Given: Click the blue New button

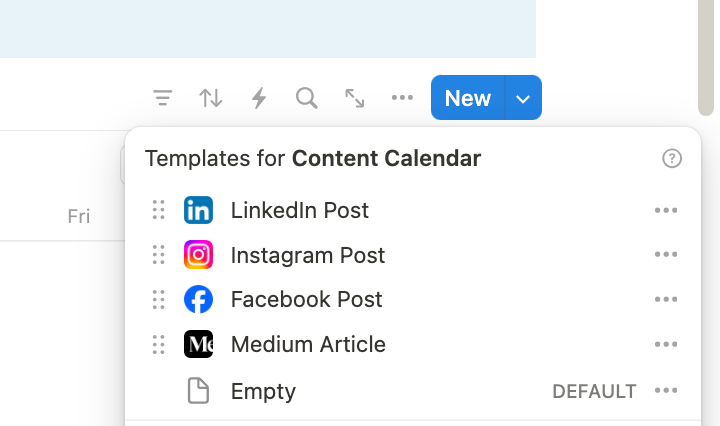Looking at the screenshot, I should click(468, 98).
